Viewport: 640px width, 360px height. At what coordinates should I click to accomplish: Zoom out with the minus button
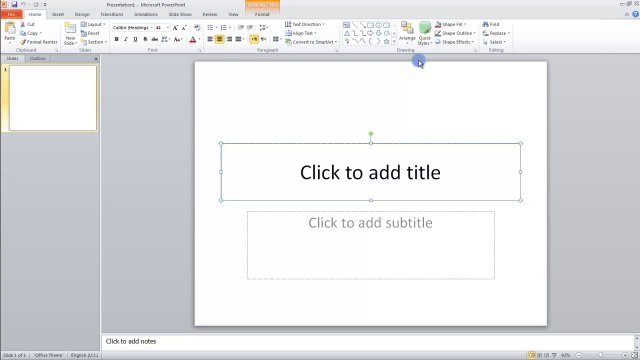pyautogui.click(x=579, y=355)
